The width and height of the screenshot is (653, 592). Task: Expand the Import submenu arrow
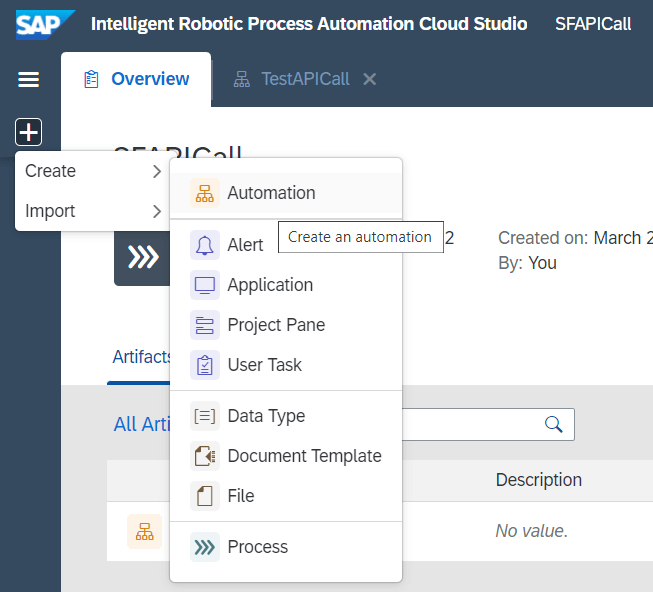[157, 211]
